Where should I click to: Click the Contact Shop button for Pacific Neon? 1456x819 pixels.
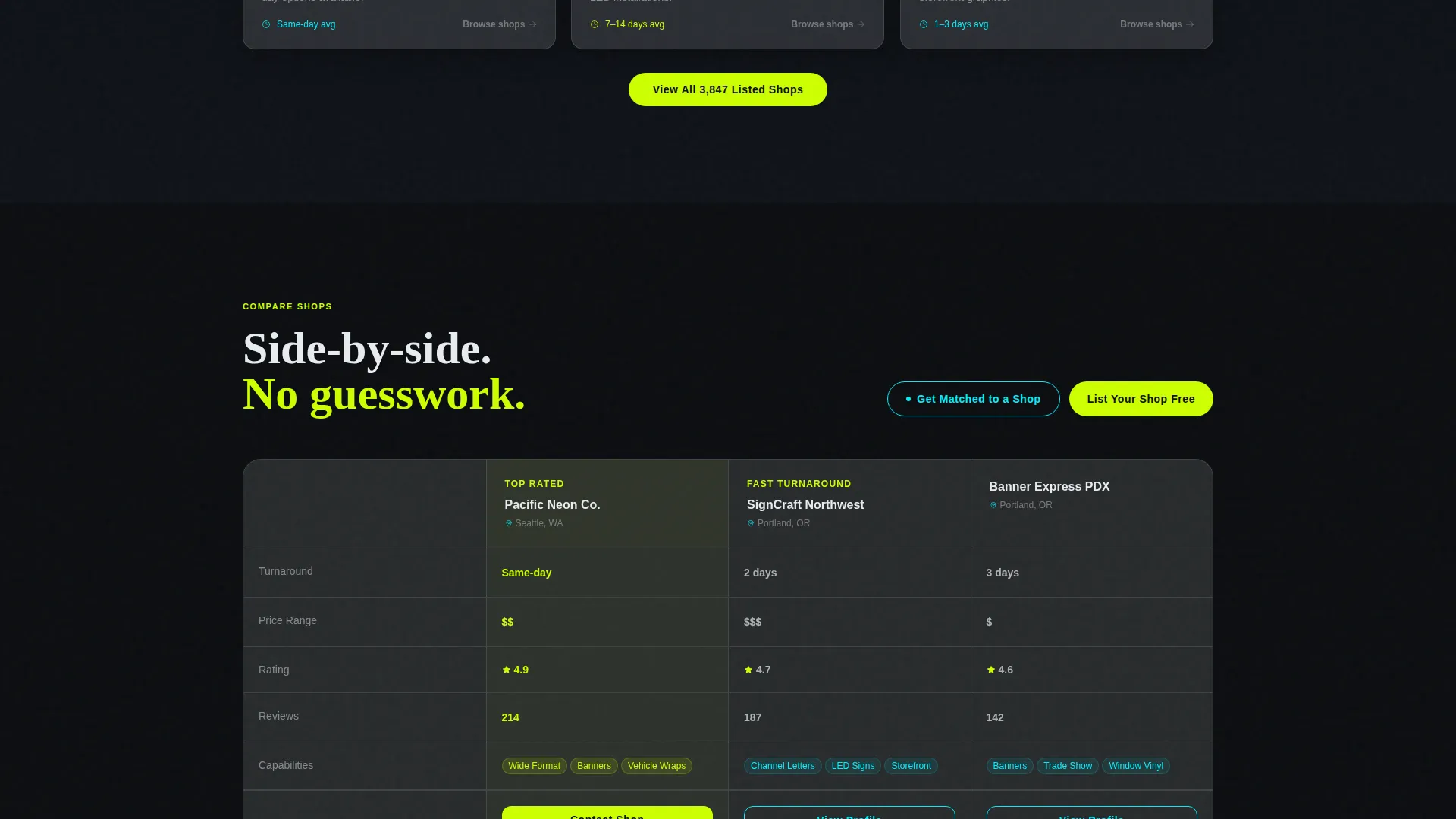click(607, 813)
